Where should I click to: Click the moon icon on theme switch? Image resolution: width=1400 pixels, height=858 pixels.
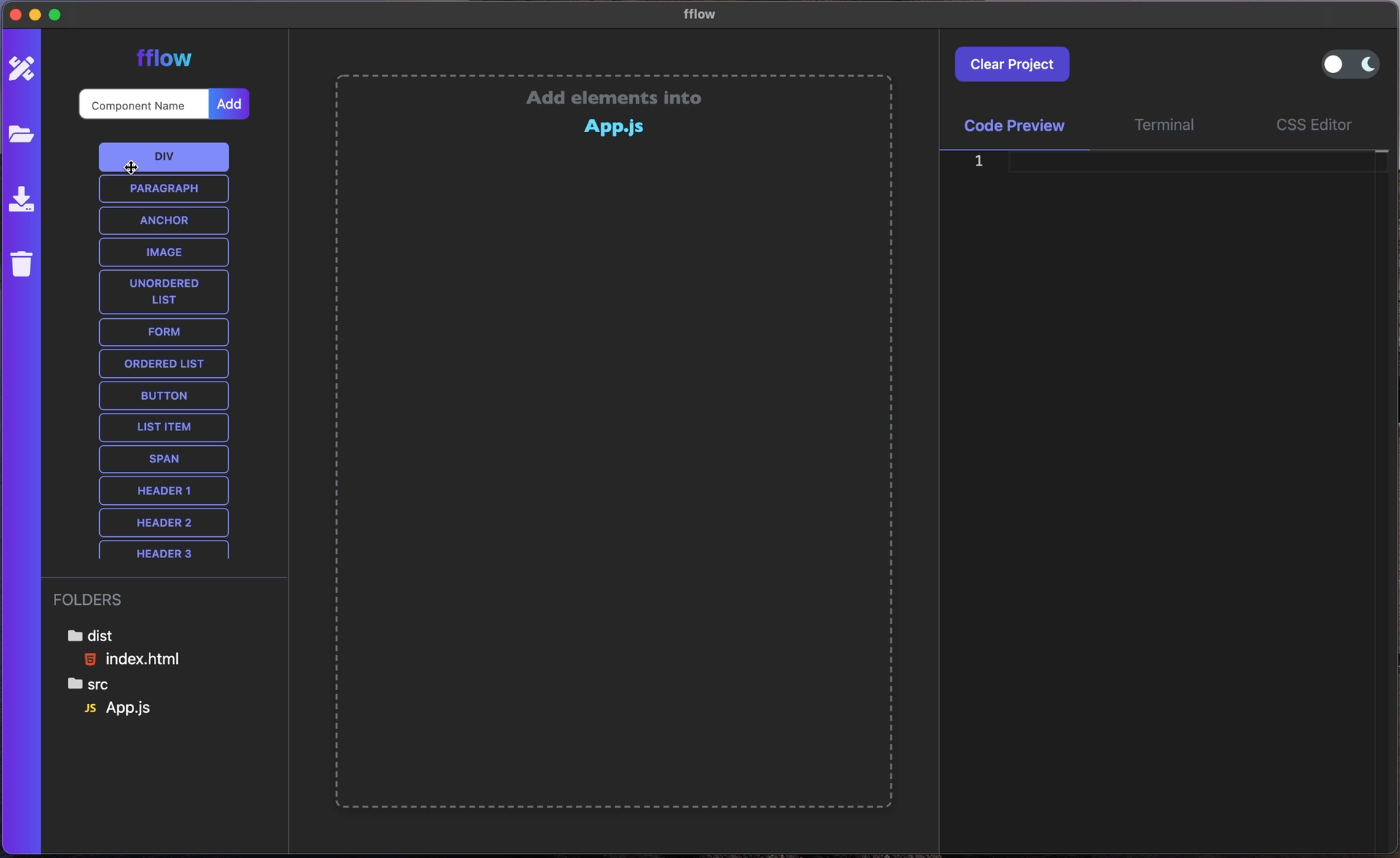pyautogui.click(x=1368, y=64)
